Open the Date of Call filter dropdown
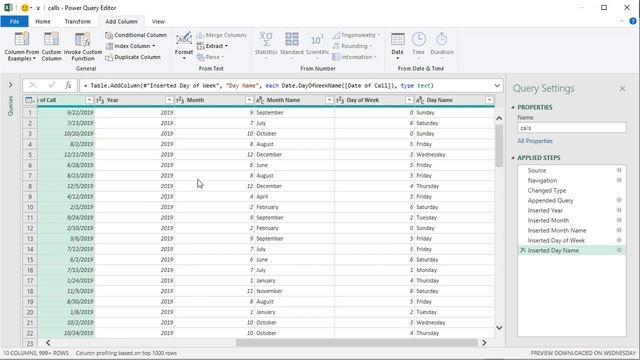Screen dimensions: 640x360 [89, 100]
